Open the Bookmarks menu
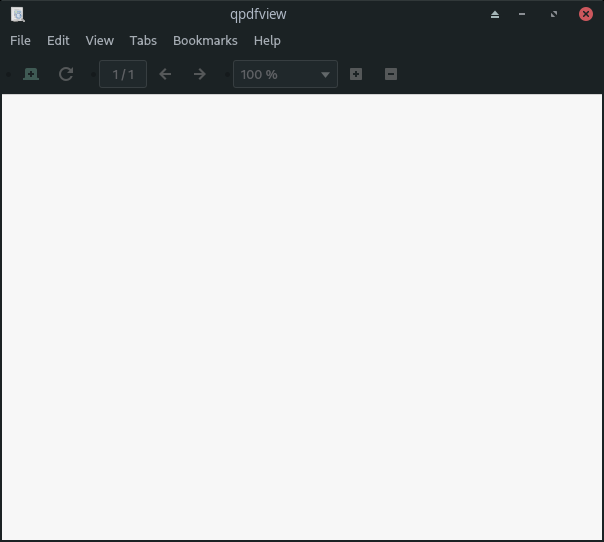The height and width of the screenshot is (542, 604). [205, 40]
